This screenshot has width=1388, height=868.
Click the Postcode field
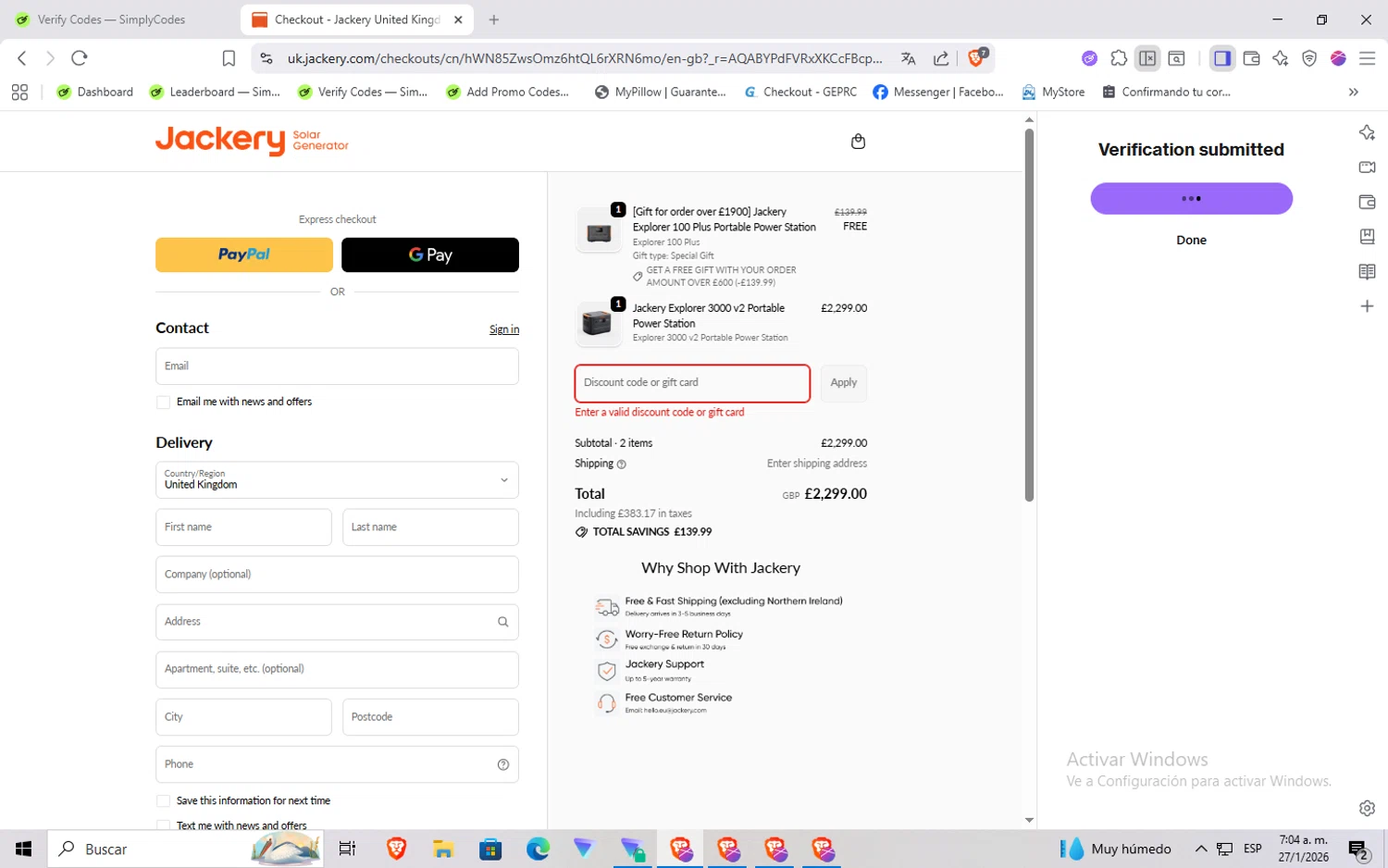(x=430, y=717)
